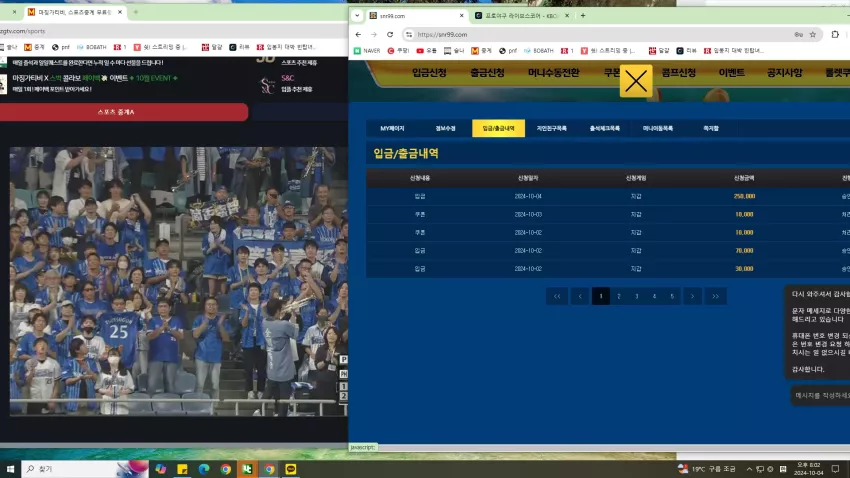Go to page 2 of the history list
The height and width of the screenshot is (478, 850).
(x=619, y=296)
